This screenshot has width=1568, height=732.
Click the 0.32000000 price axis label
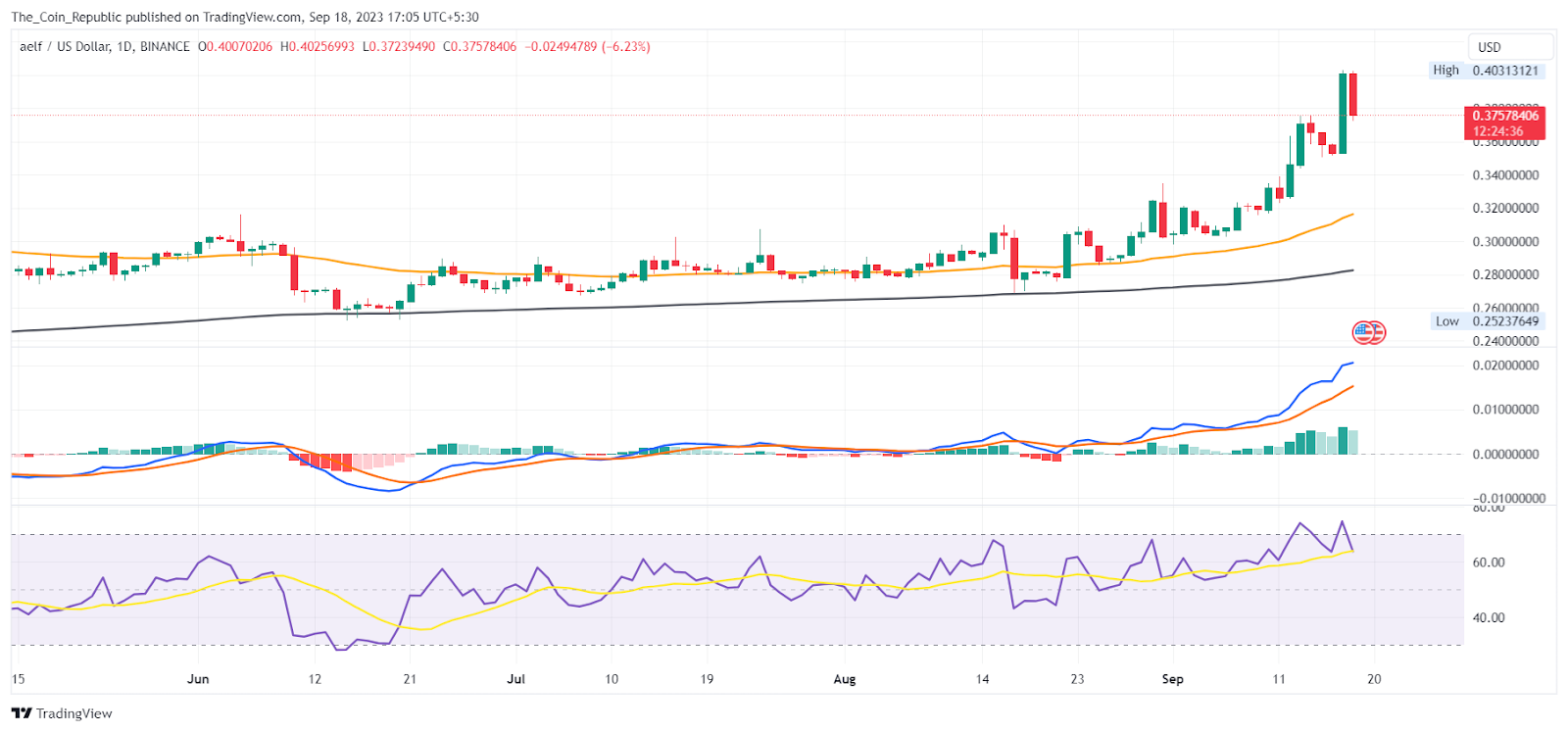point(1505,209)
